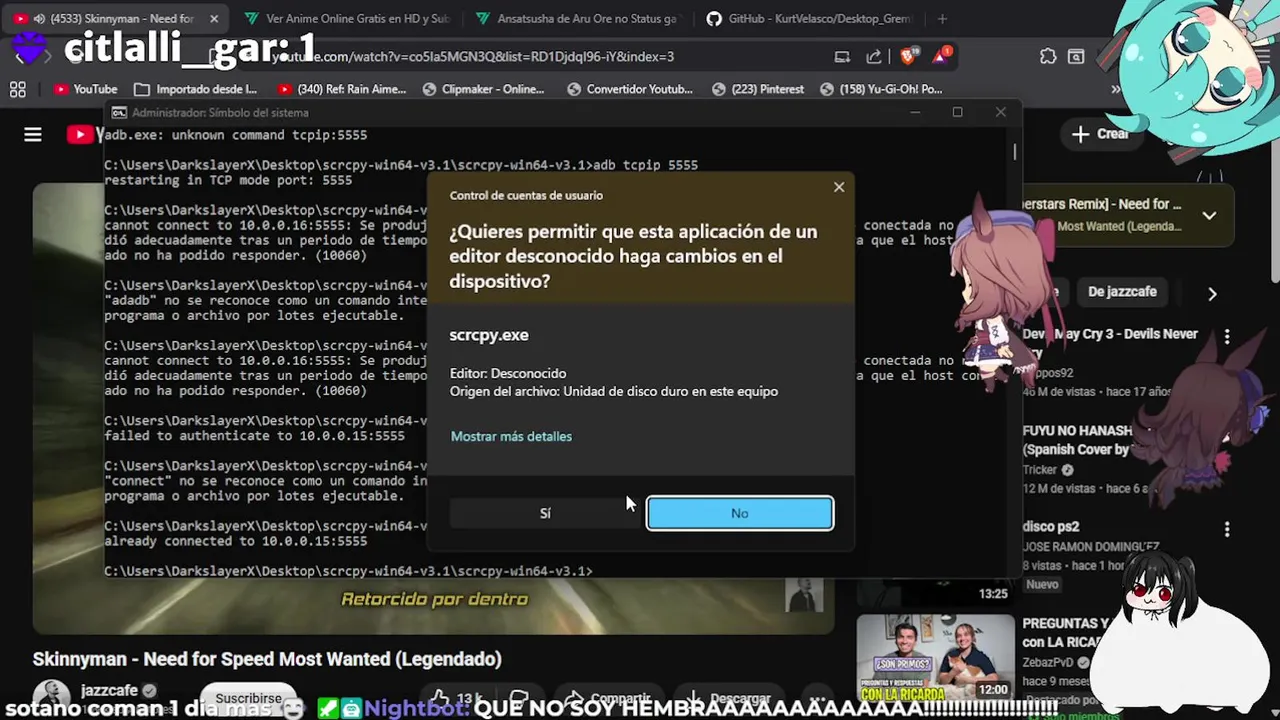Open the options menu for Devil May Cry 3 video
Image resolution: width=1280 pixels, height=720 pixels.
pos(1227,337)
